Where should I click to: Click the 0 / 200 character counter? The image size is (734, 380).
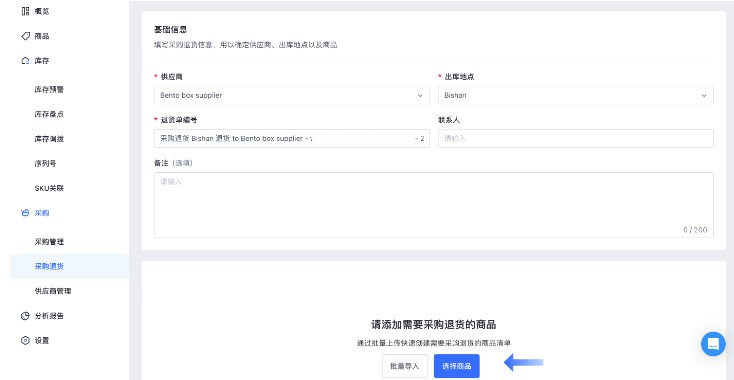click(695, 230)
